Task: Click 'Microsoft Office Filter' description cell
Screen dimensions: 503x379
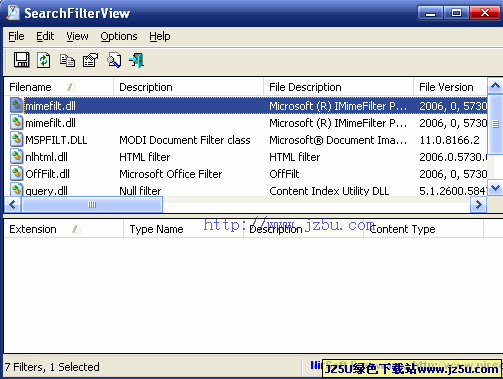Action: point(170,174)
